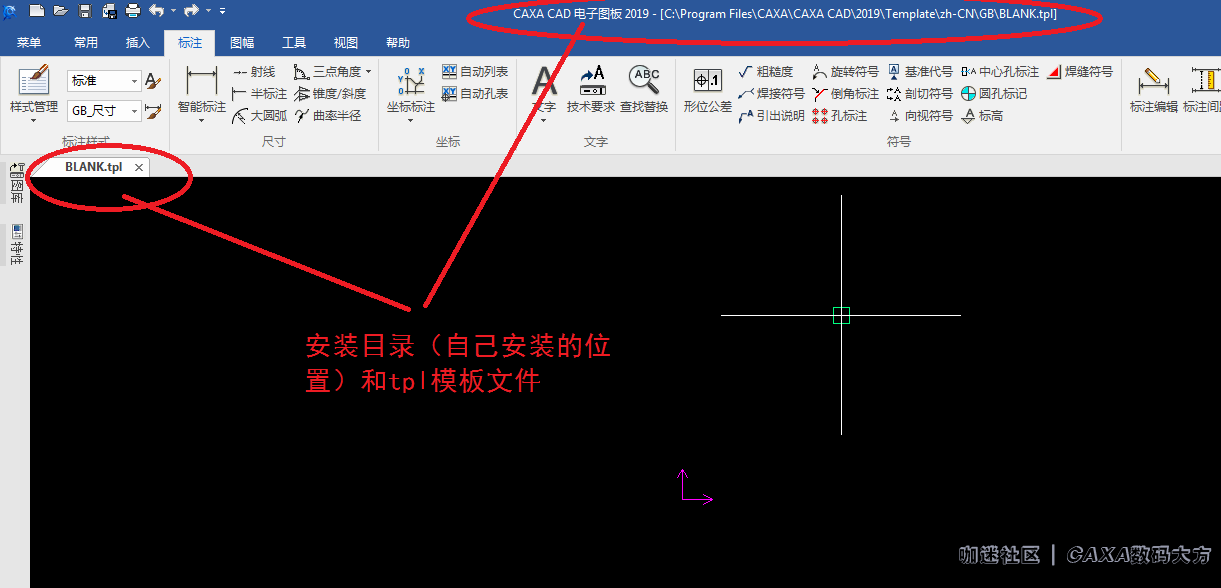The height and width of the screenshot is (588, 1221).
Task: Switch to the 图幅 ribbon tab
Action: pyautogui.click(x=242, y=43)
